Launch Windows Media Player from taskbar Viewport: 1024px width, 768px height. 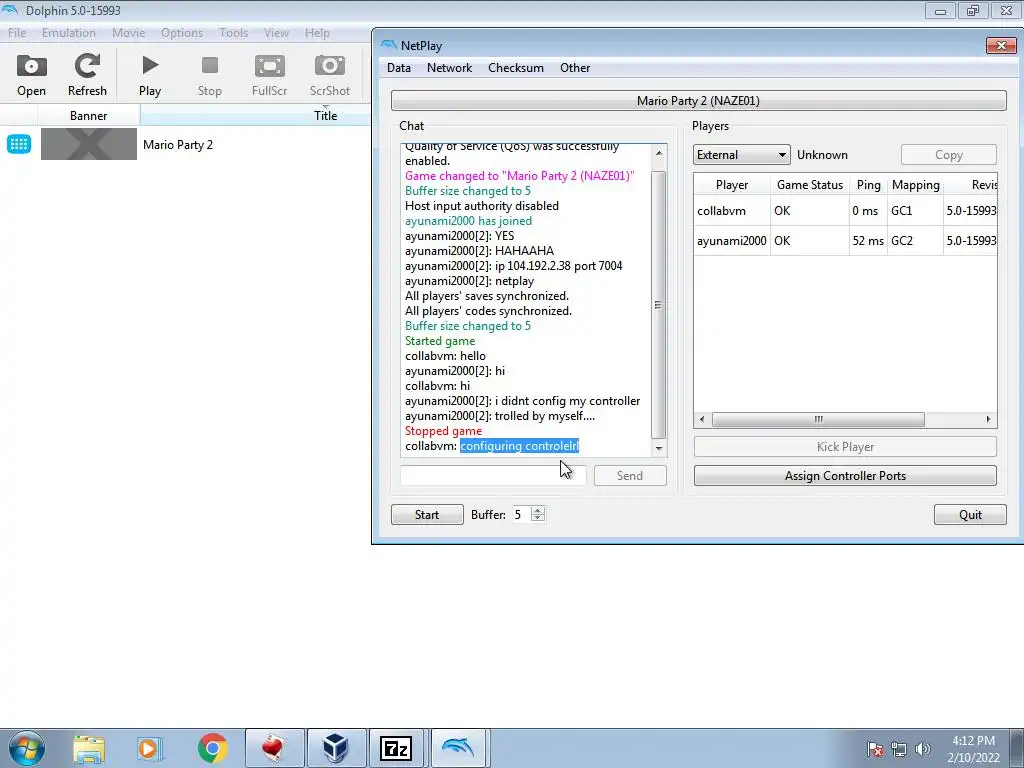pos(150,748)
